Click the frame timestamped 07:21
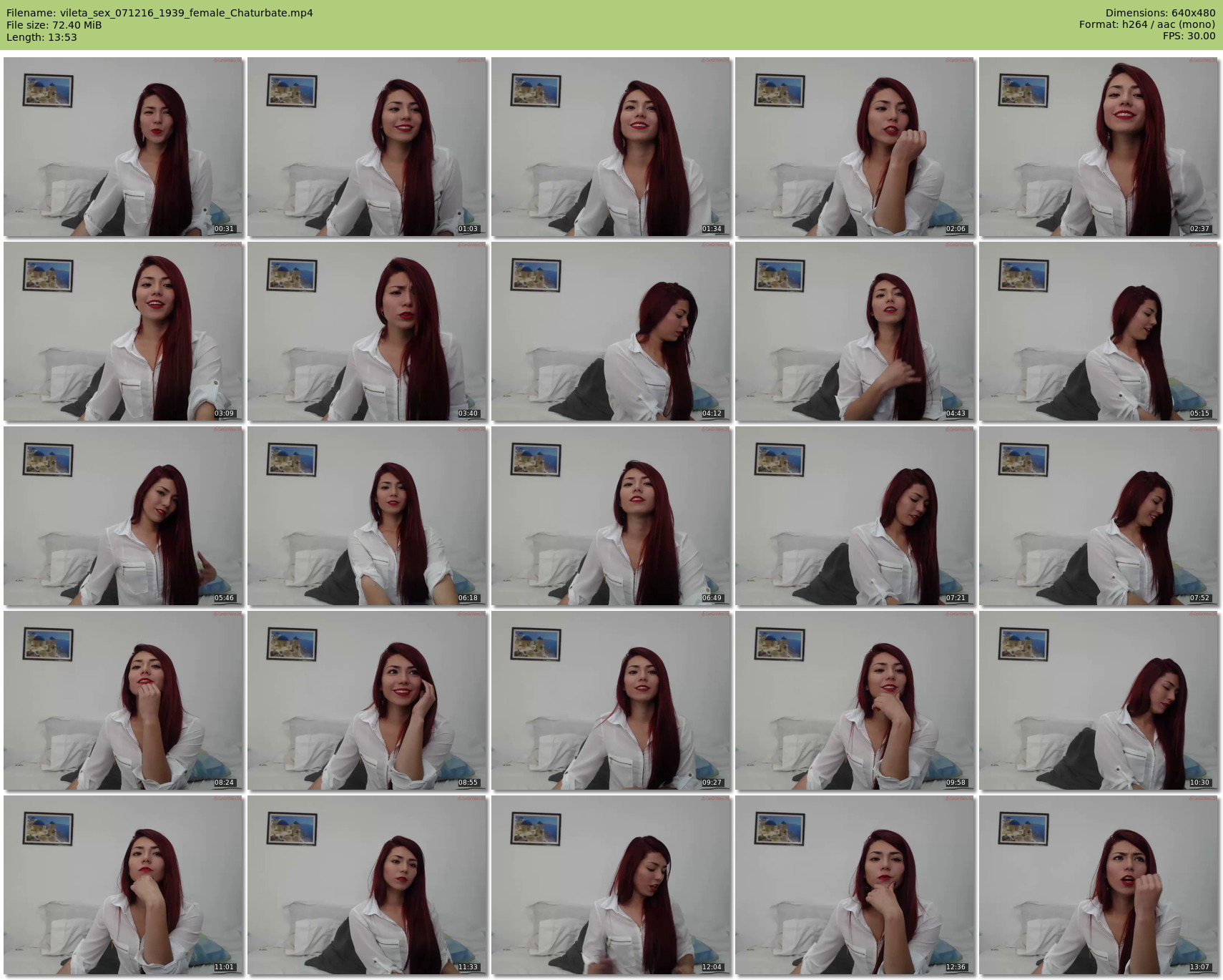The width and height of the screenshot is (1223, 980). (855, 516)
